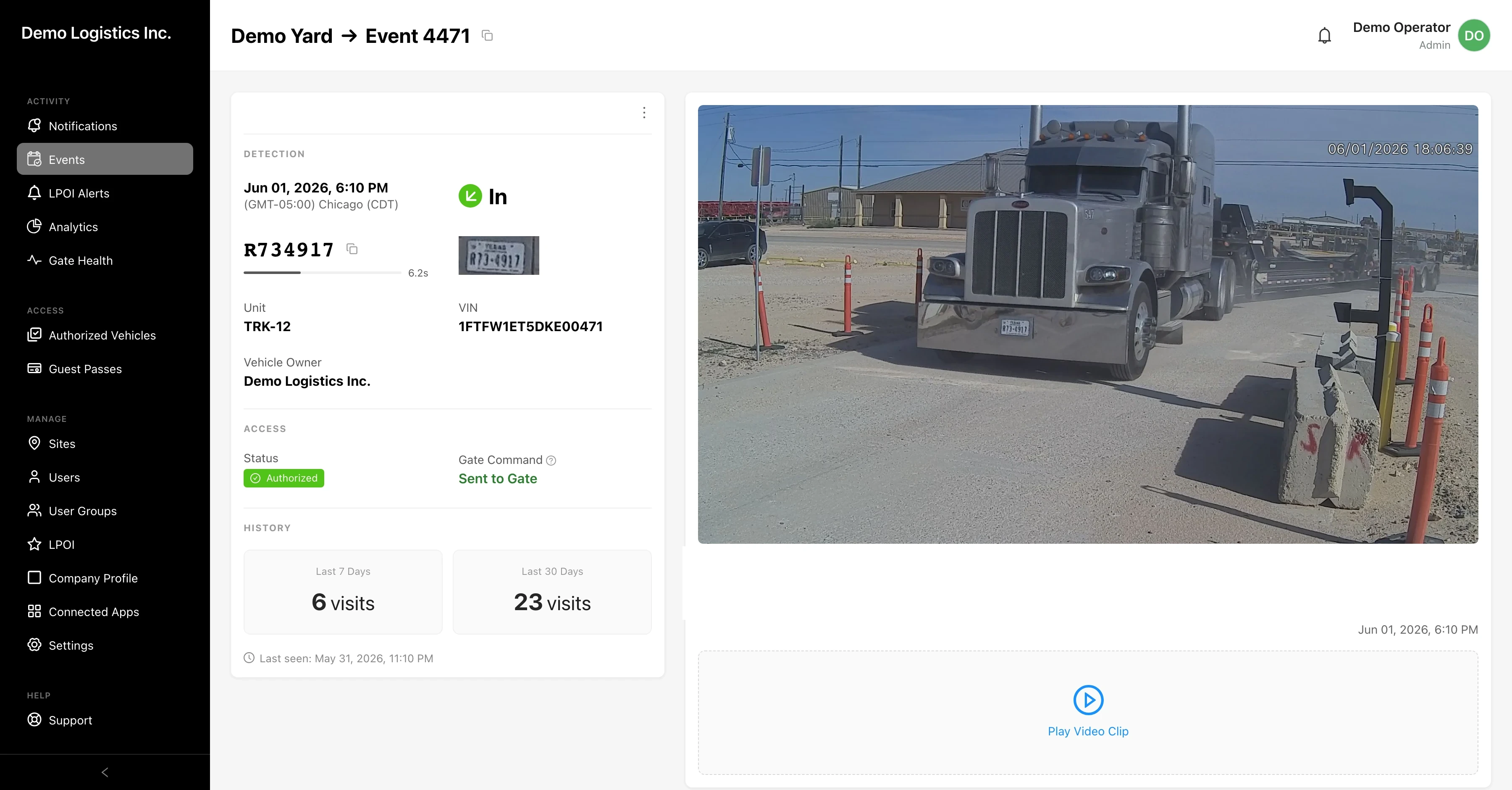Click the DO user avatar

point(1474,36)
